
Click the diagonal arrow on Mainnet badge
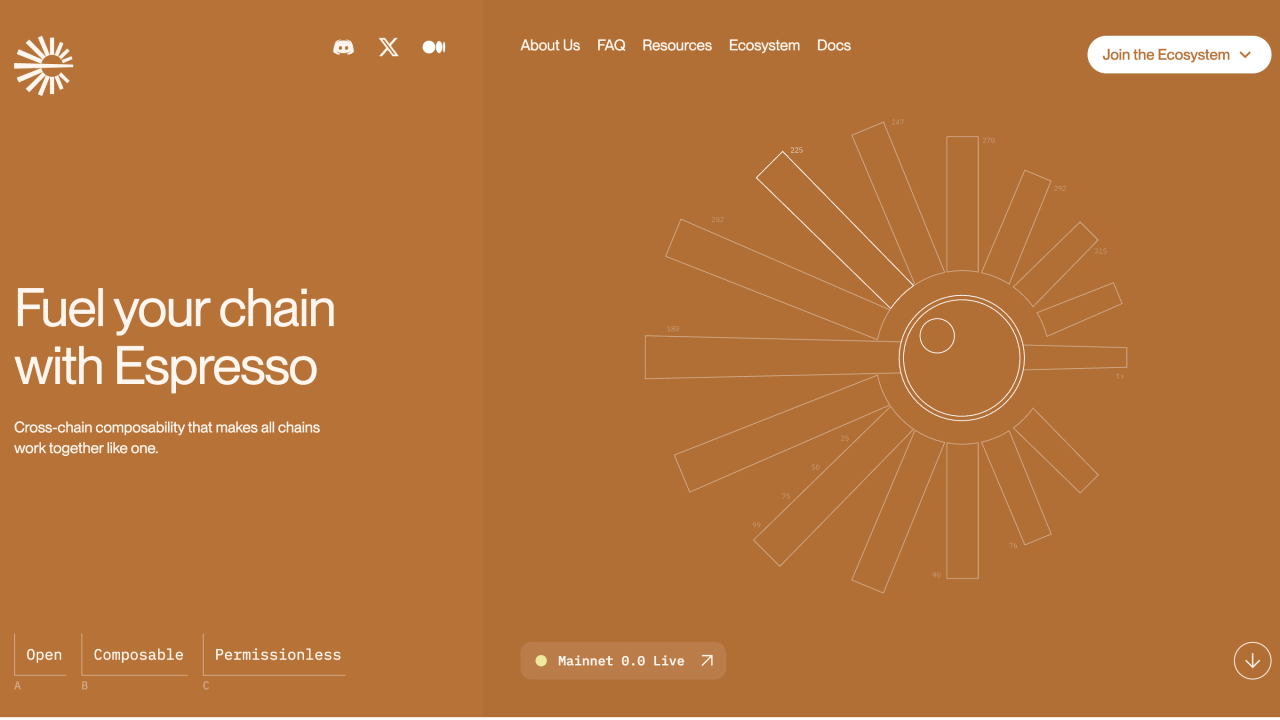(706, 660)
